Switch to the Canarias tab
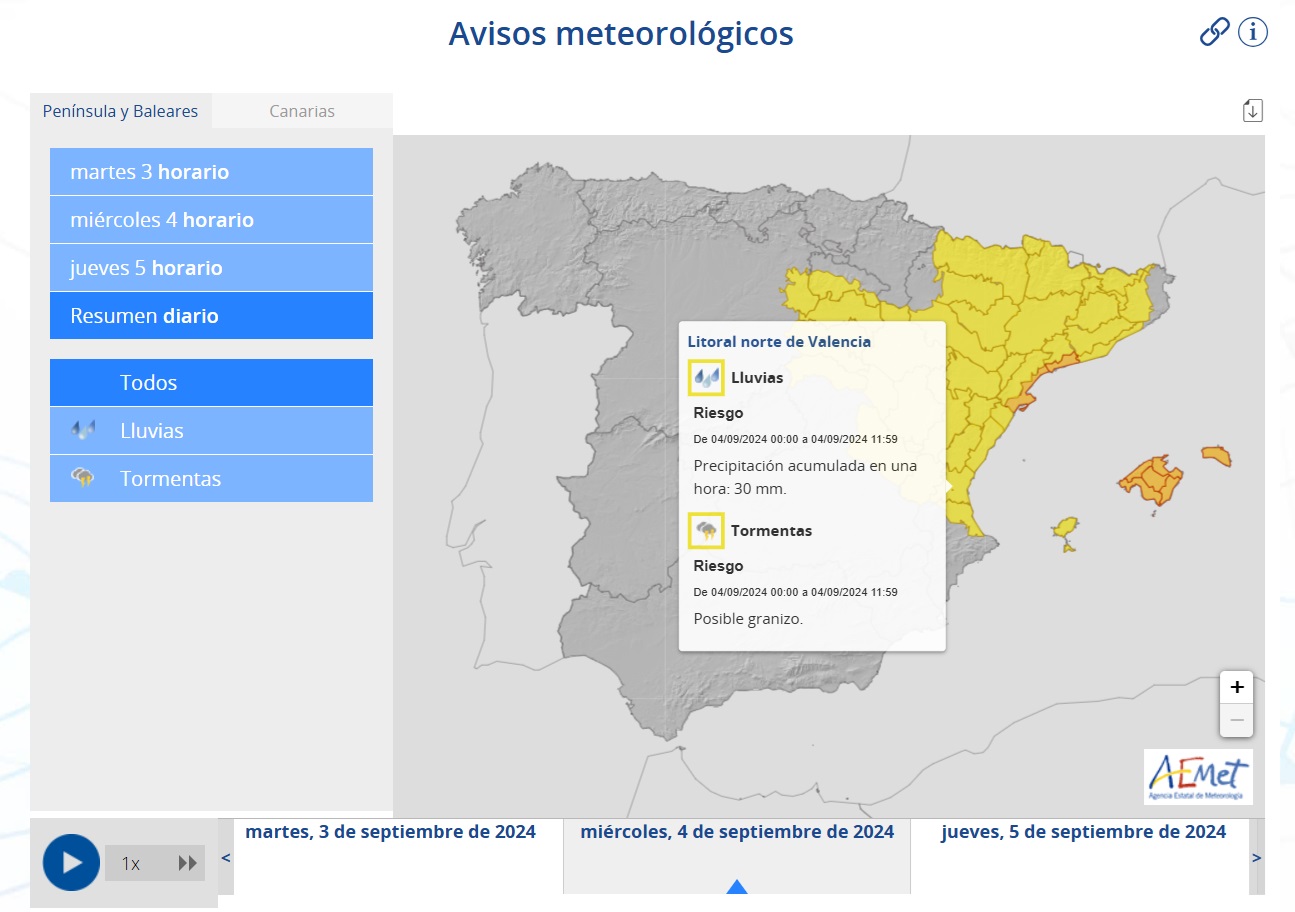The image size is (1295, 912). pos(302,111)
